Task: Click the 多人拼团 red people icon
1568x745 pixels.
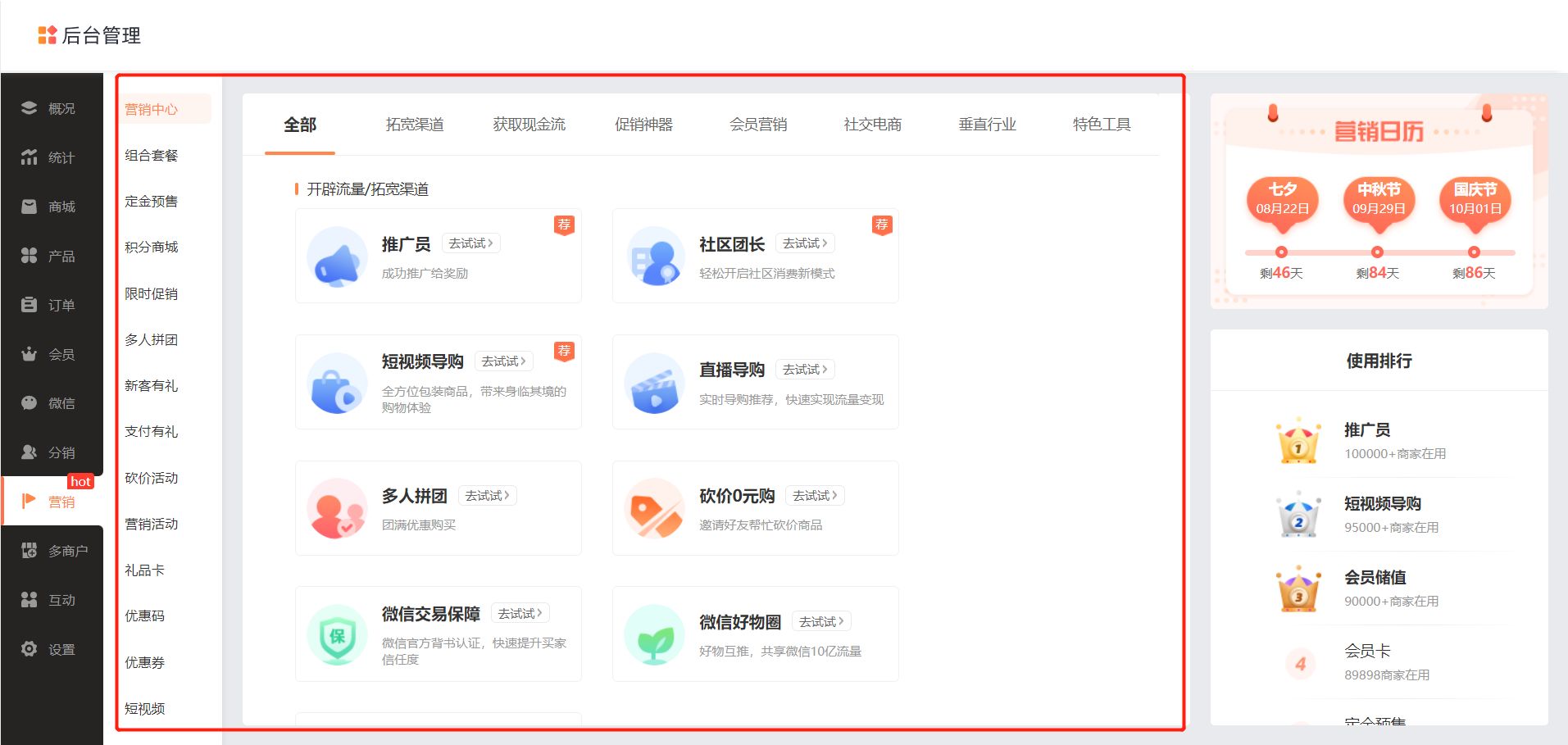Action: click(337, 508)
